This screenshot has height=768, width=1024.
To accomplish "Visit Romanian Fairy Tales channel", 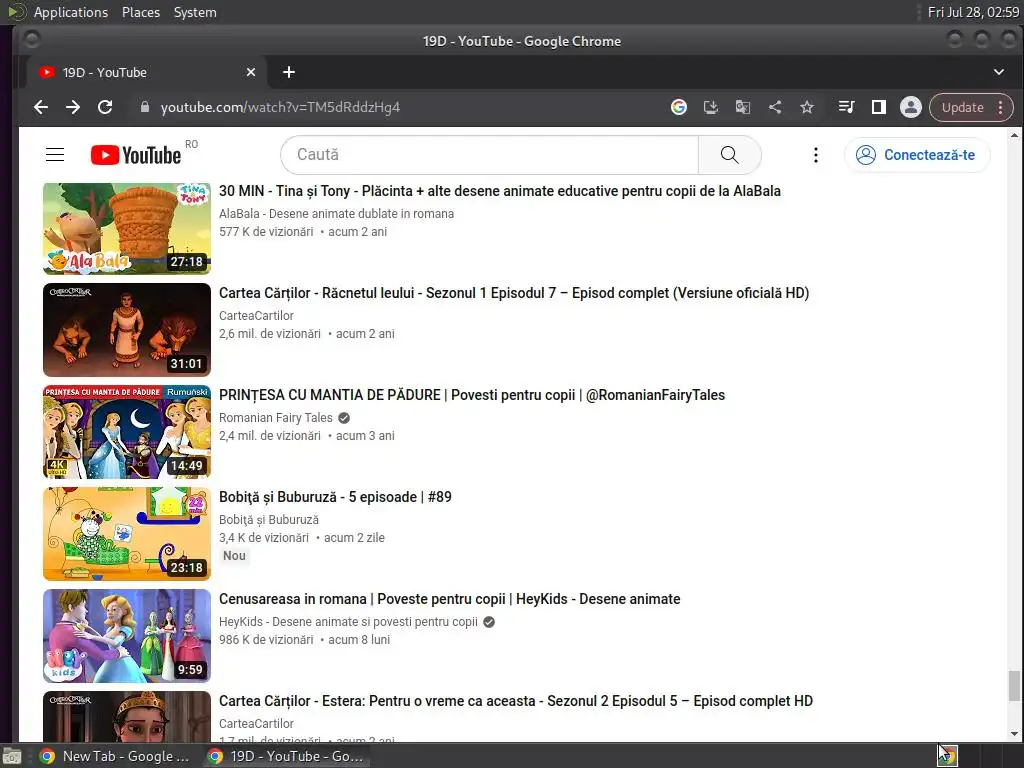I will (x=276, y=417).
